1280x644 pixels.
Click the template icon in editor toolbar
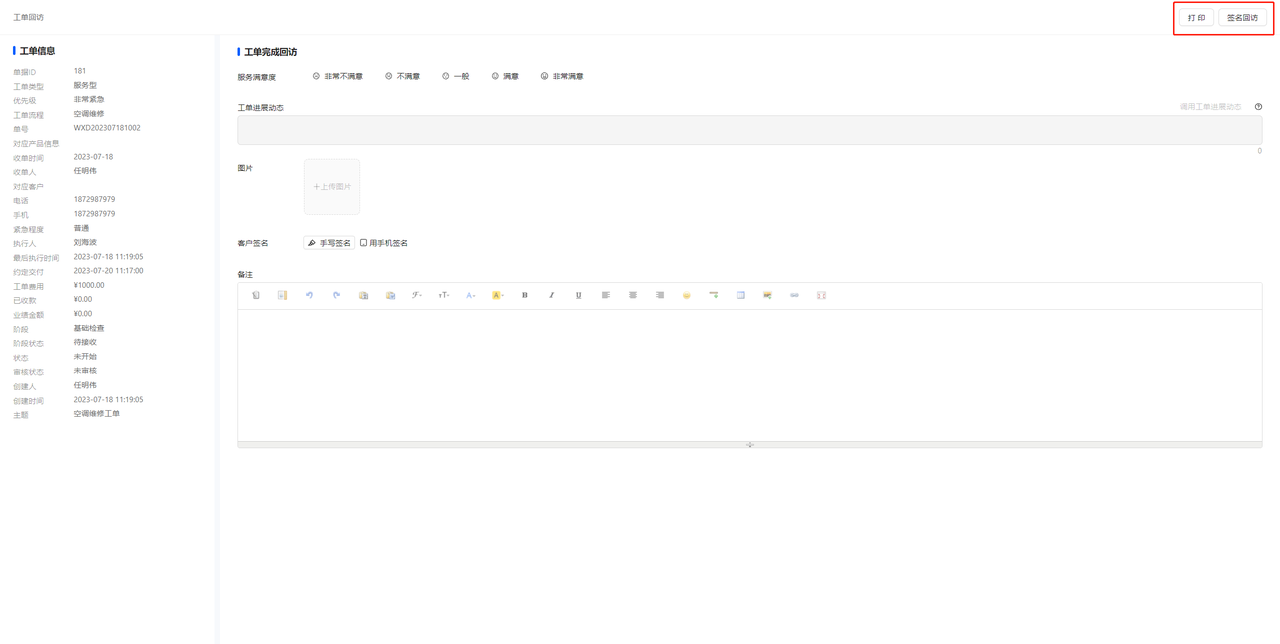pos(283,295)
